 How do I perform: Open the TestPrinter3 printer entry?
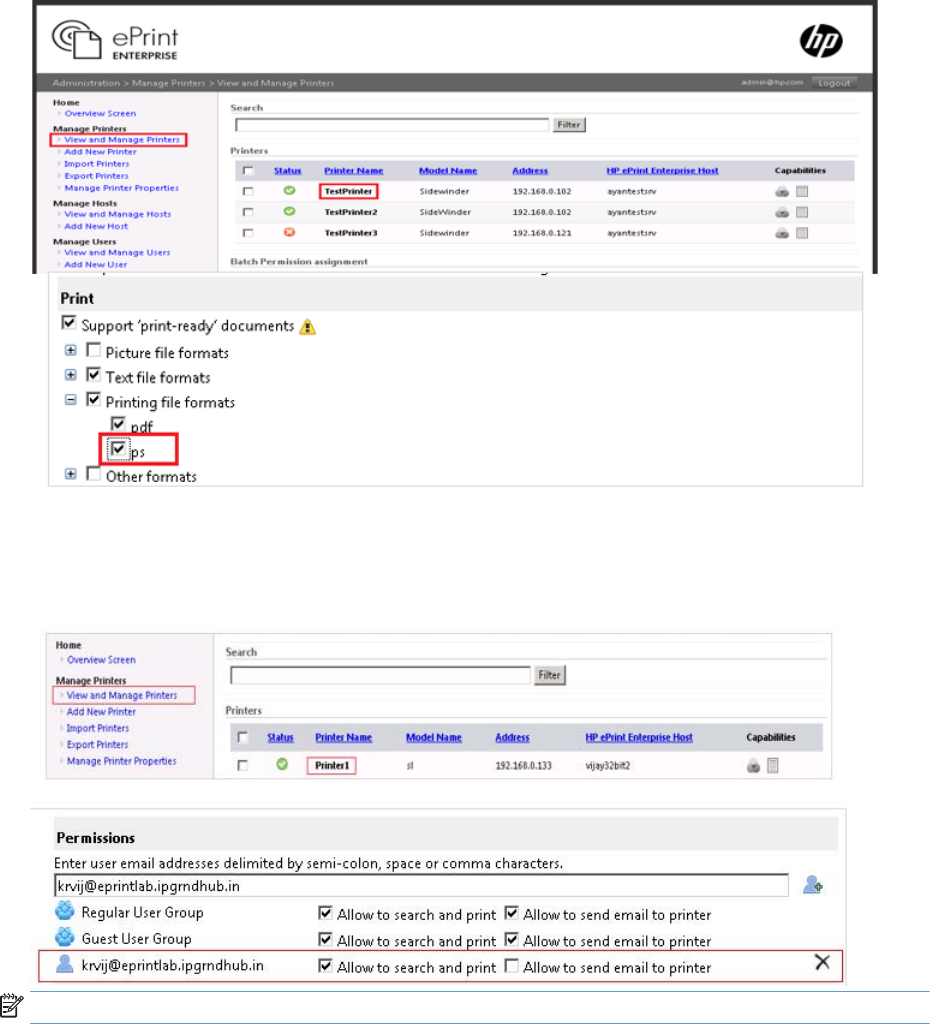coord(351,233)
